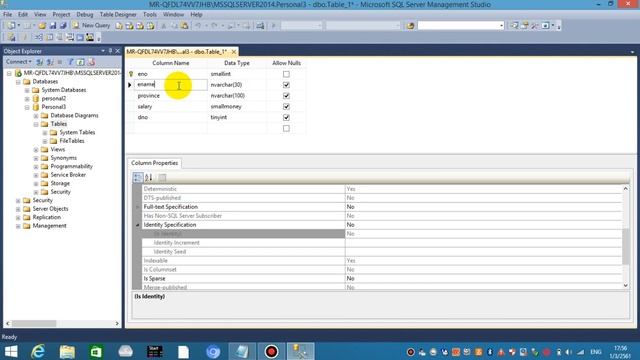
Task: Collapse the Personal3 database node
Action: (27, 107)
